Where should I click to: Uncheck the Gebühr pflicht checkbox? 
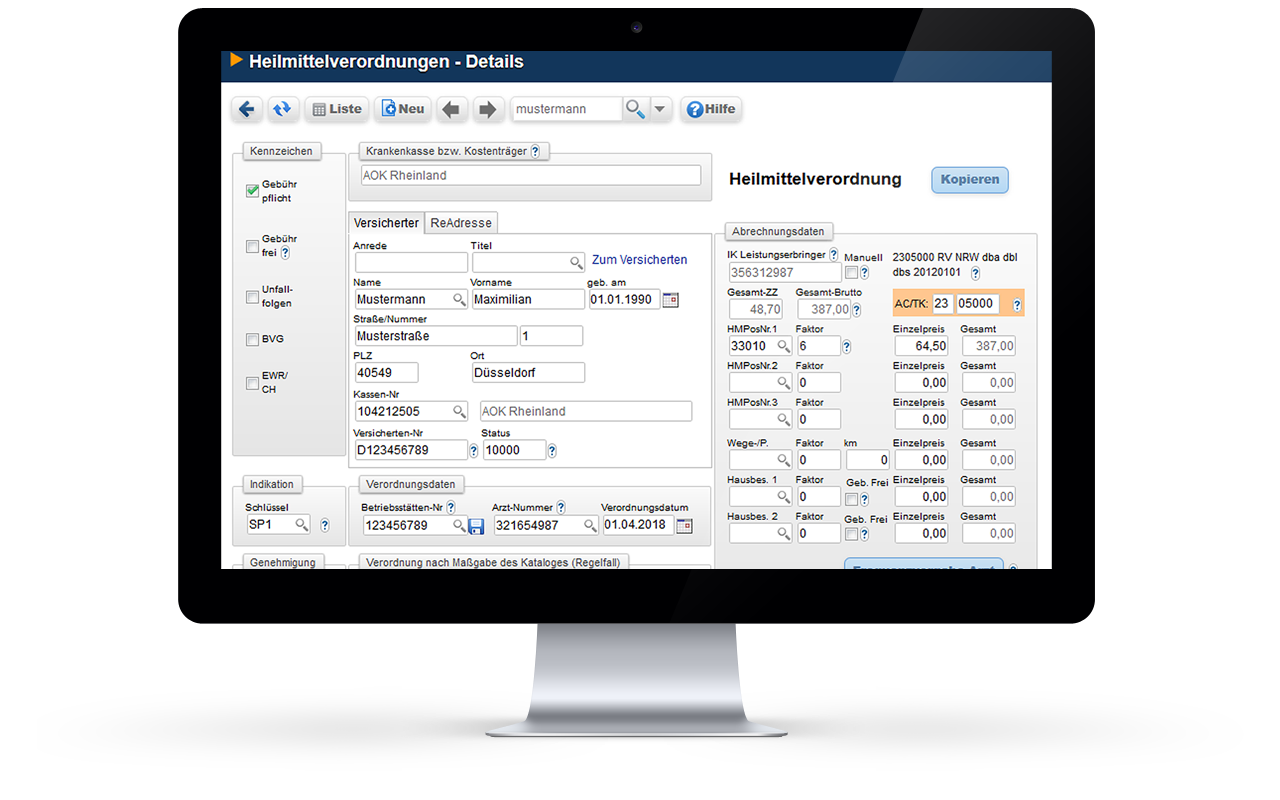pos(252,191)
